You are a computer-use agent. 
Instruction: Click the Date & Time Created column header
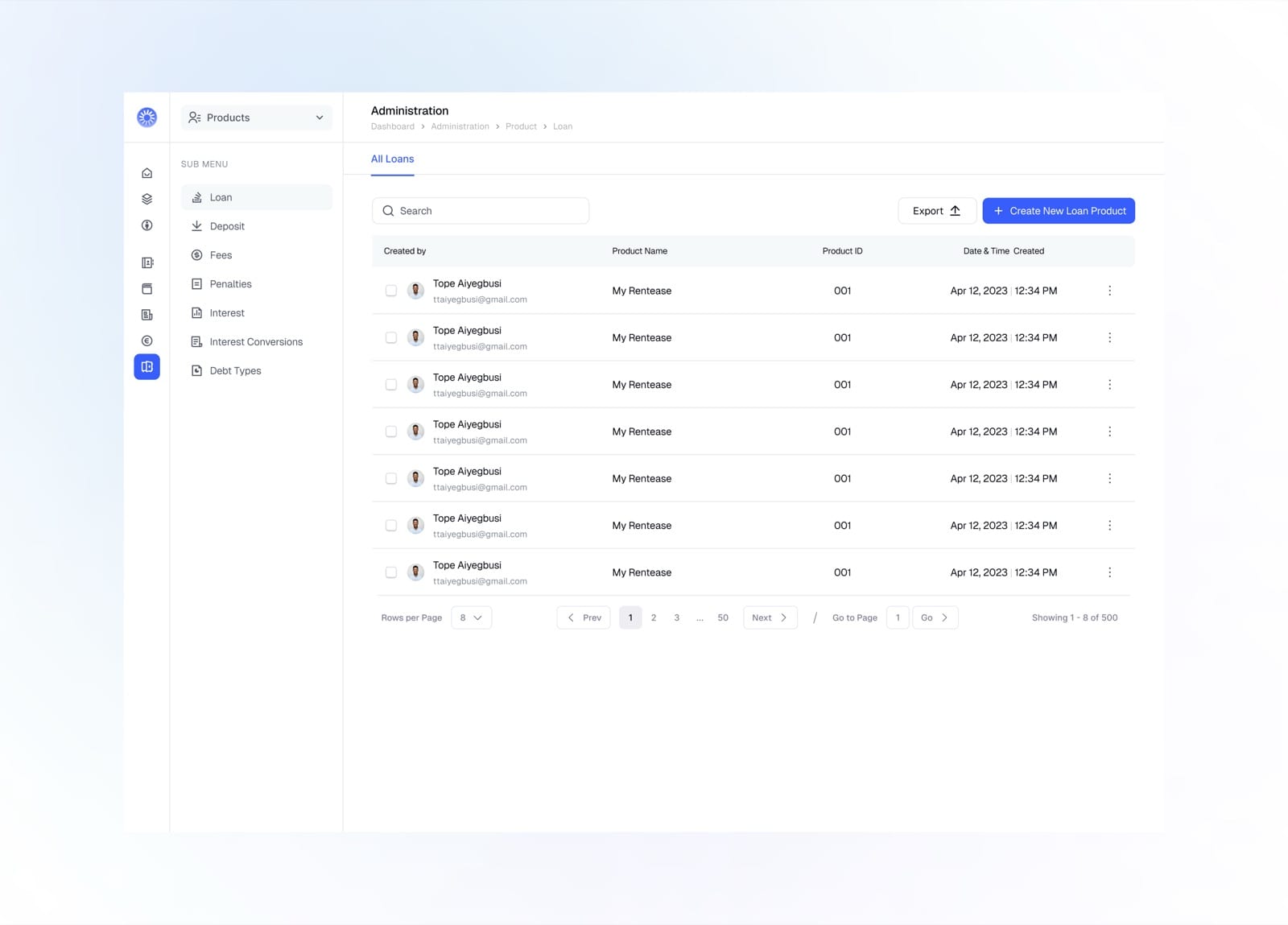(1004, 251)
